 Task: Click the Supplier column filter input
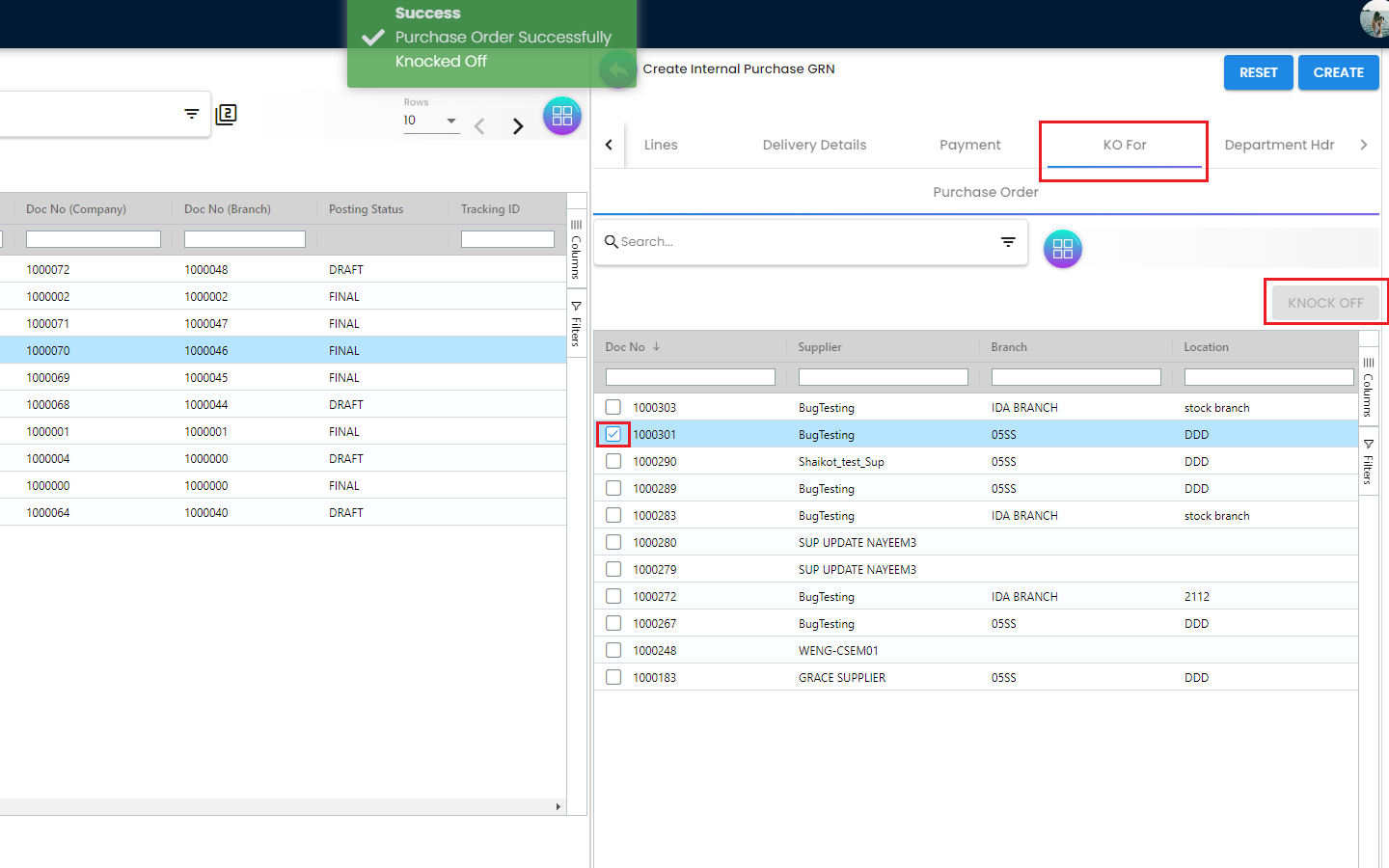883,377
